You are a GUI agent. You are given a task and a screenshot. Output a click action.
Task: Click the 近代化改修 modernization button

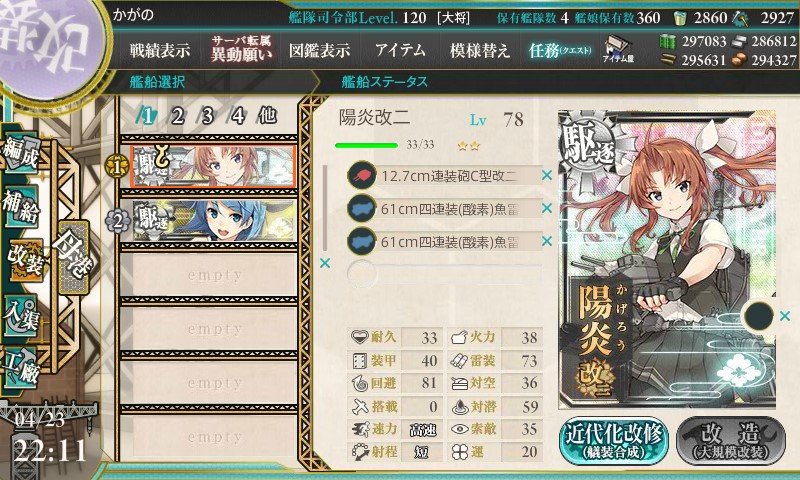[x=614, y=442]
